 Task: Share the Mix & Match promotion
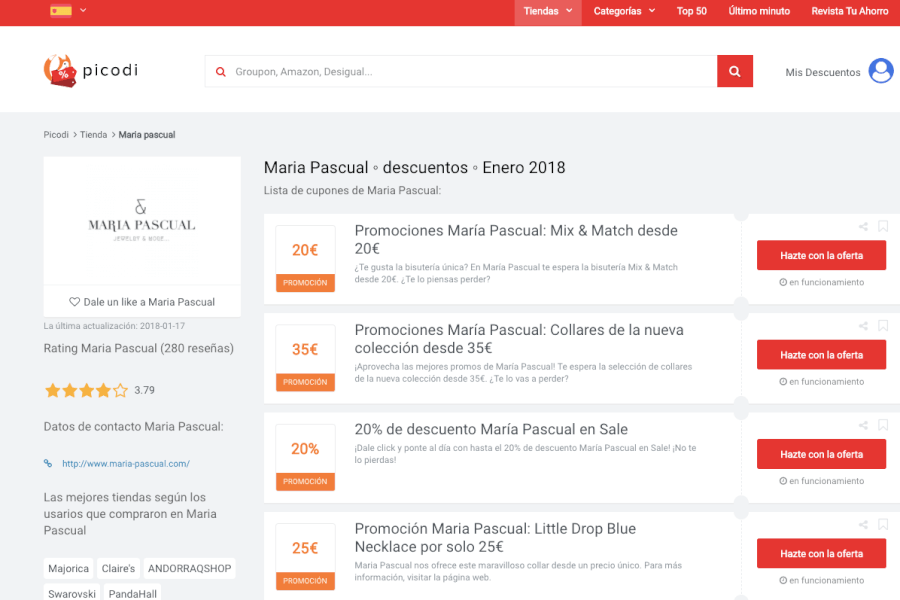click(863, 227)
